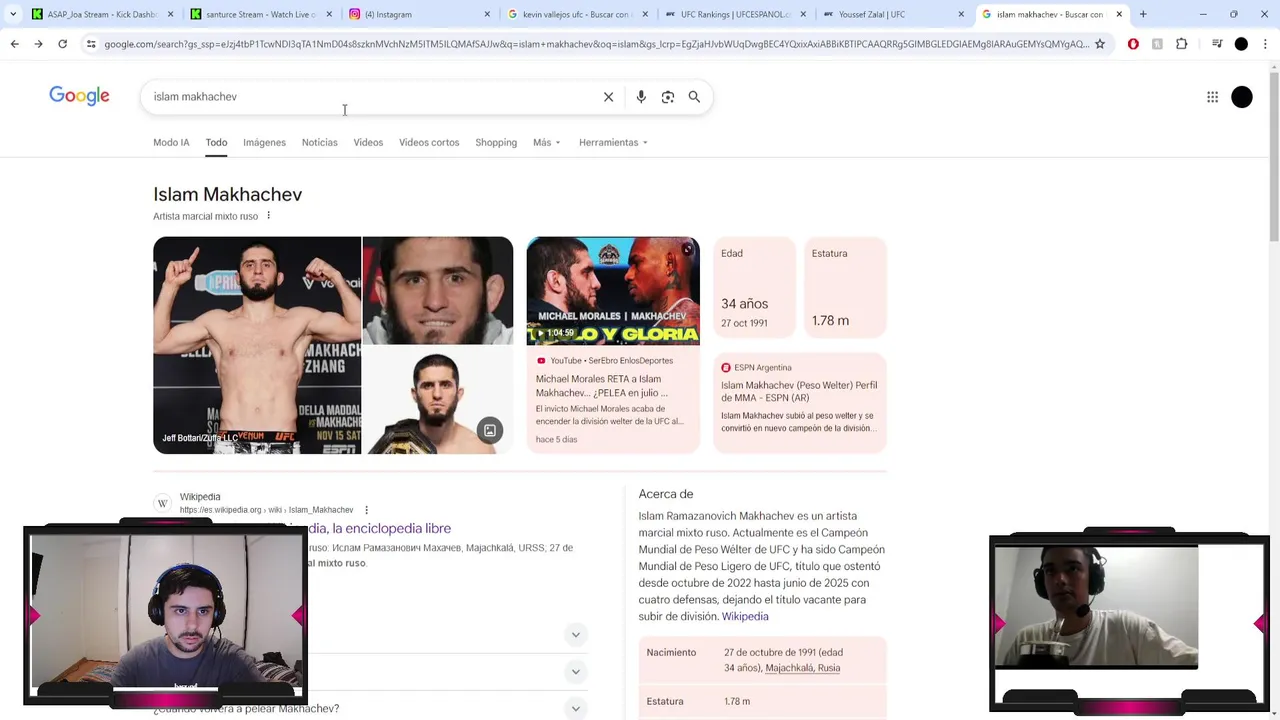This screenshot has width=1280, height=720.
Task: Open the Extensions puzzle menu
Action: point(1182,44)
